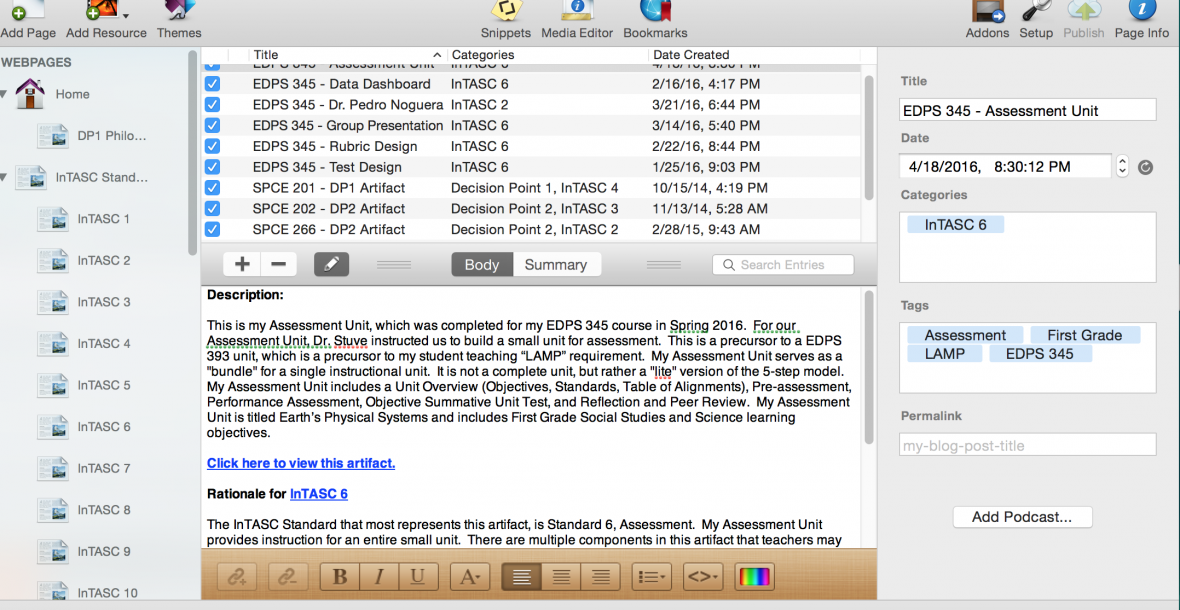Screen dimensions: 1180x610
Task: Click the Add Podcast button
Action: tap(1022, 517)
